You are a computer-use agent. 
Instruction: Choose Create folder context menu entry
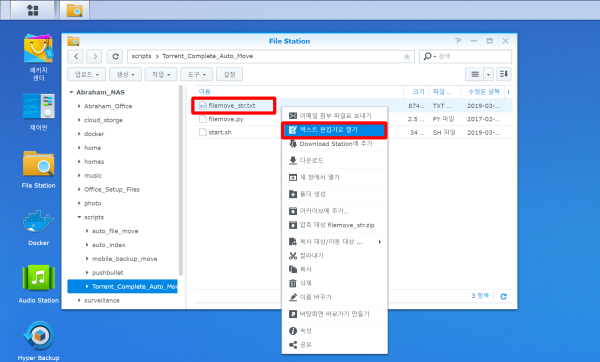click(x=335, y=194)
